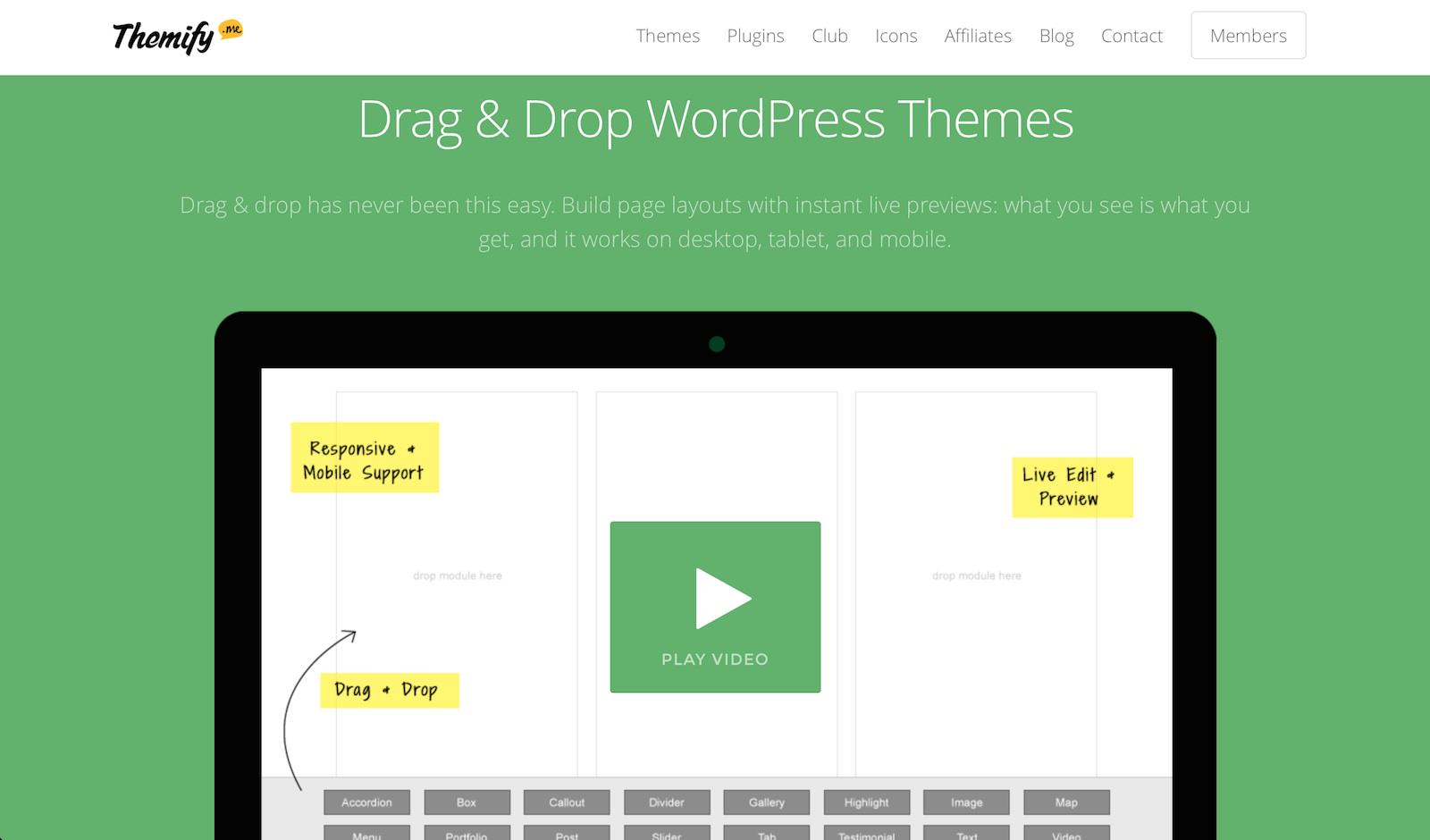Click the Themify logo

click(x=177, y=36)
